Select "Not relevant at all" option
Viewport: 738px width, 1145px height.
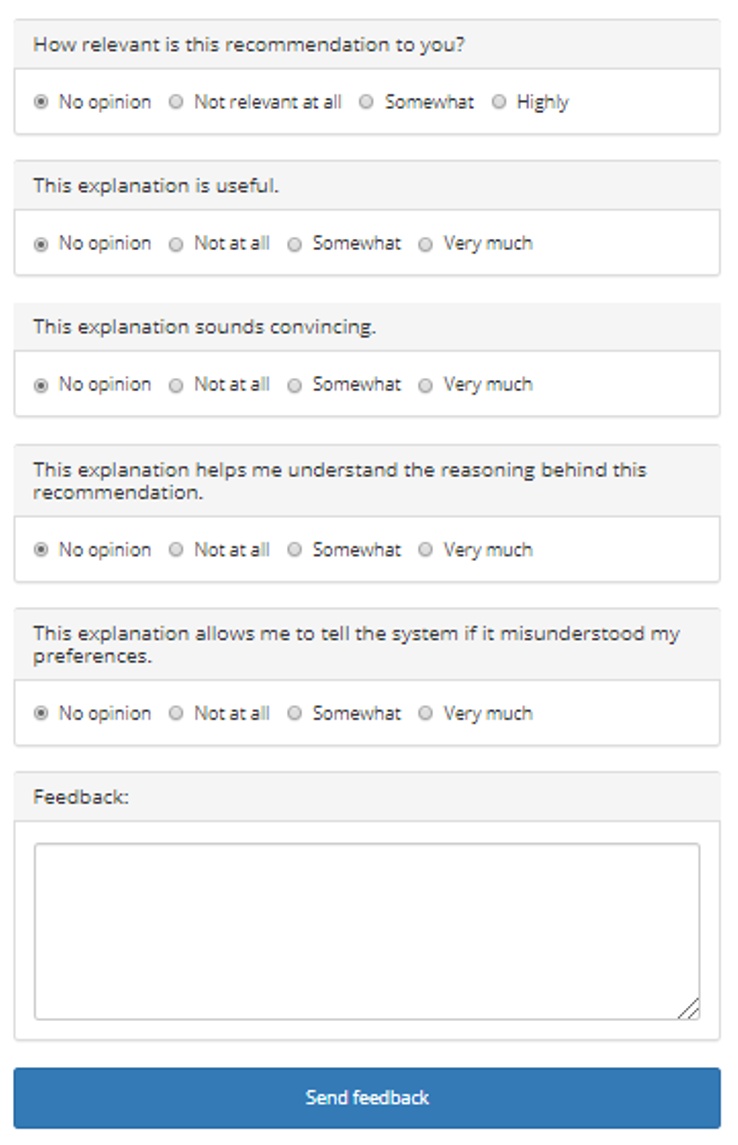pos(178,101)
